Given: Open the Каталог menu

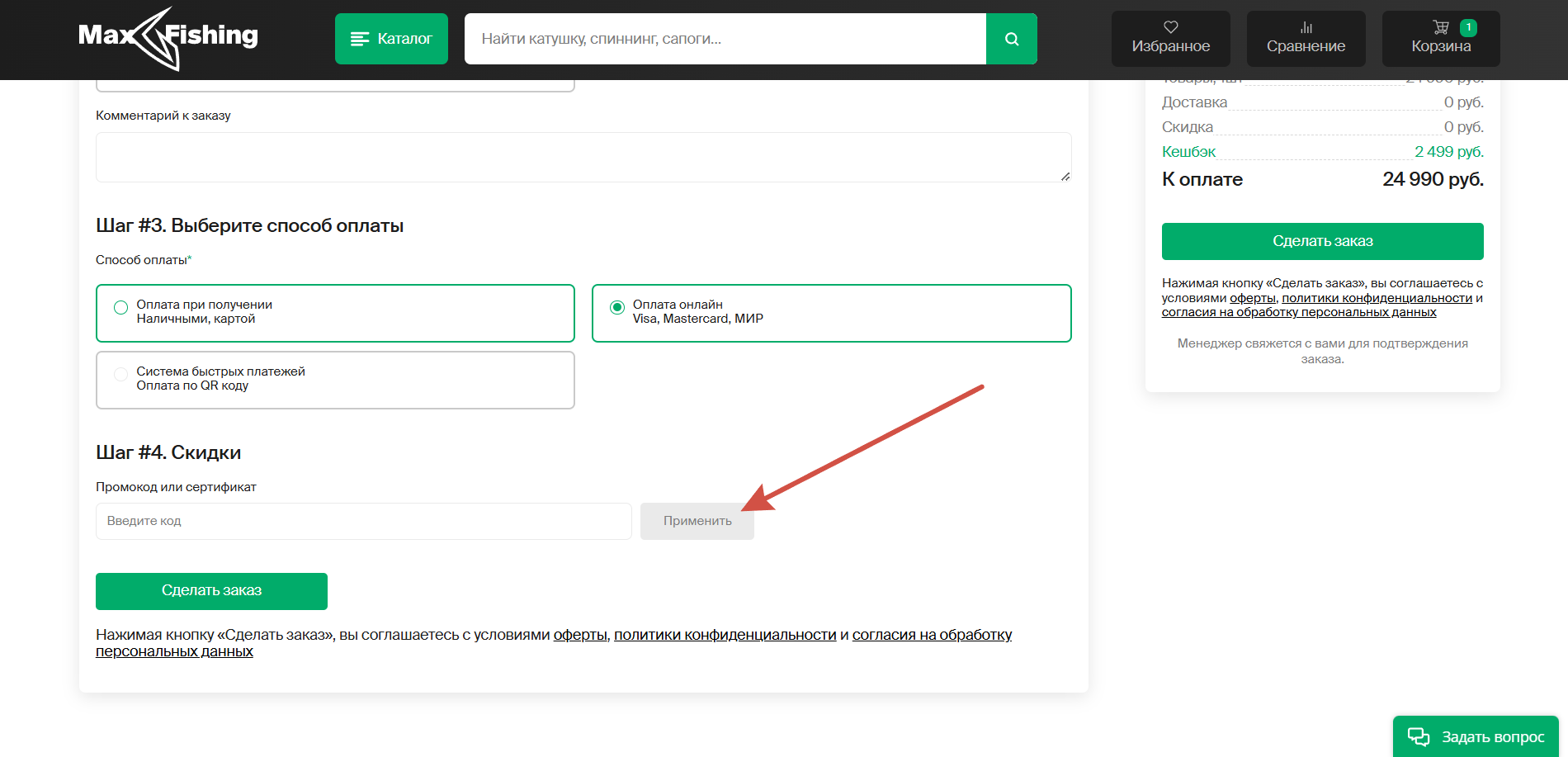Looking at the screenshot, I should 391,39.
